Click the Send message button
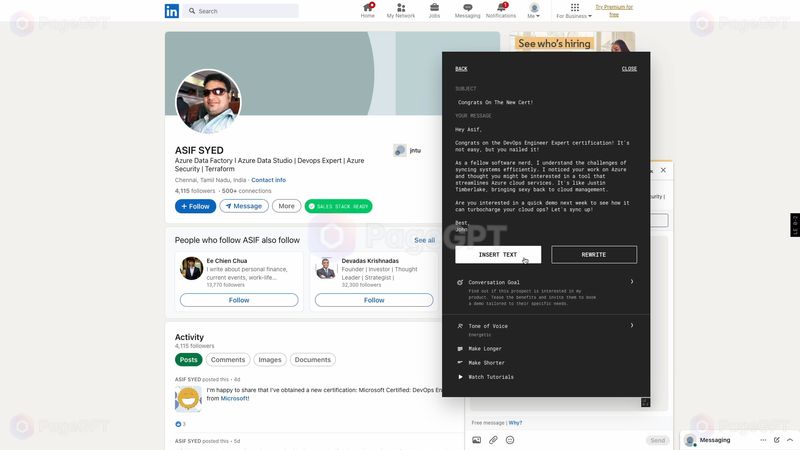The height and width of the screenshot is (450, 800). tap(657, 440)
